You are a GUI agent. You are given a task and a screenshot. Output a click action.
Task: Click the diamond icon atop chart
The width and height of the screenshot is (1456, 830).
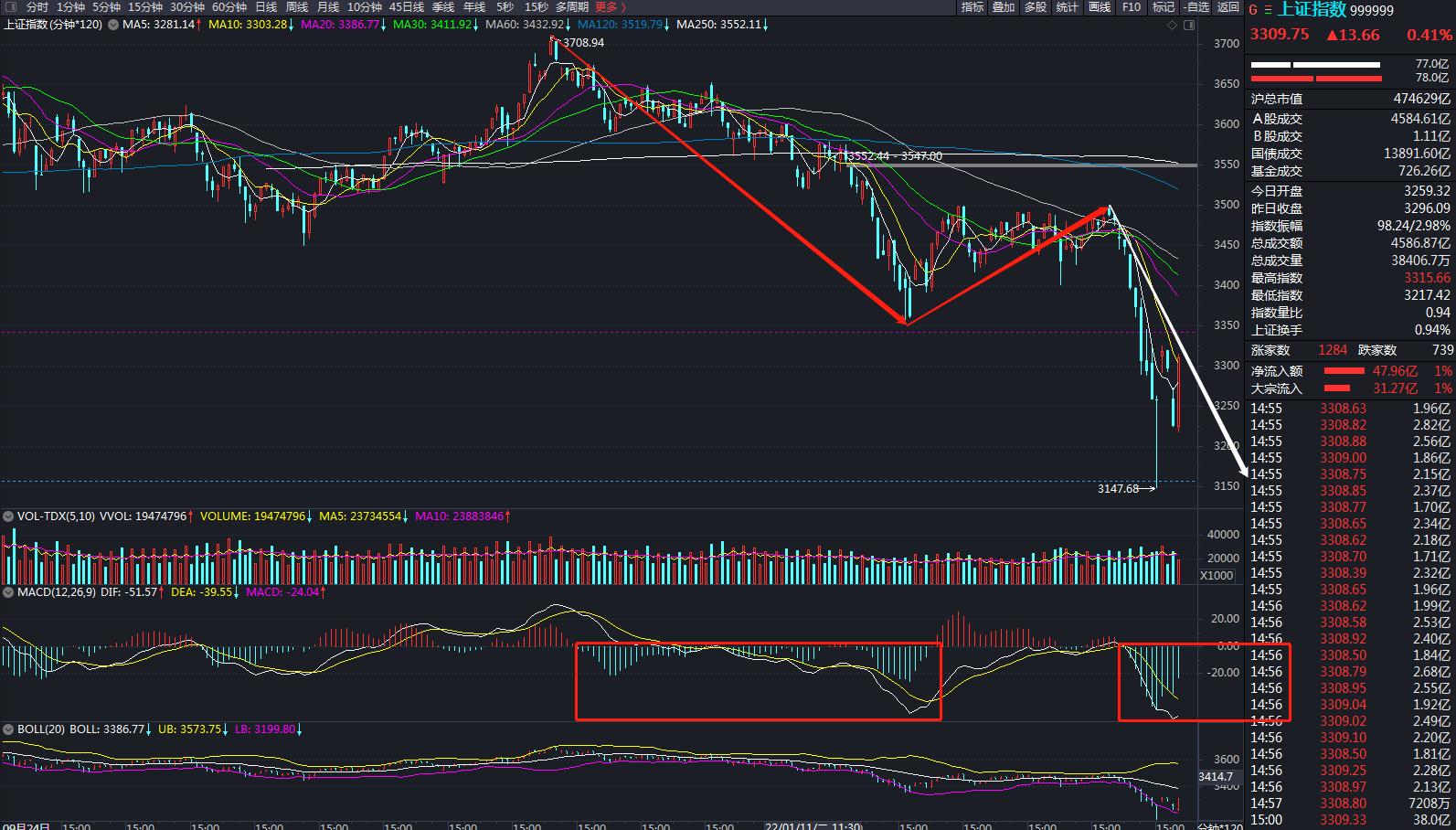[x=1173, y=26]
